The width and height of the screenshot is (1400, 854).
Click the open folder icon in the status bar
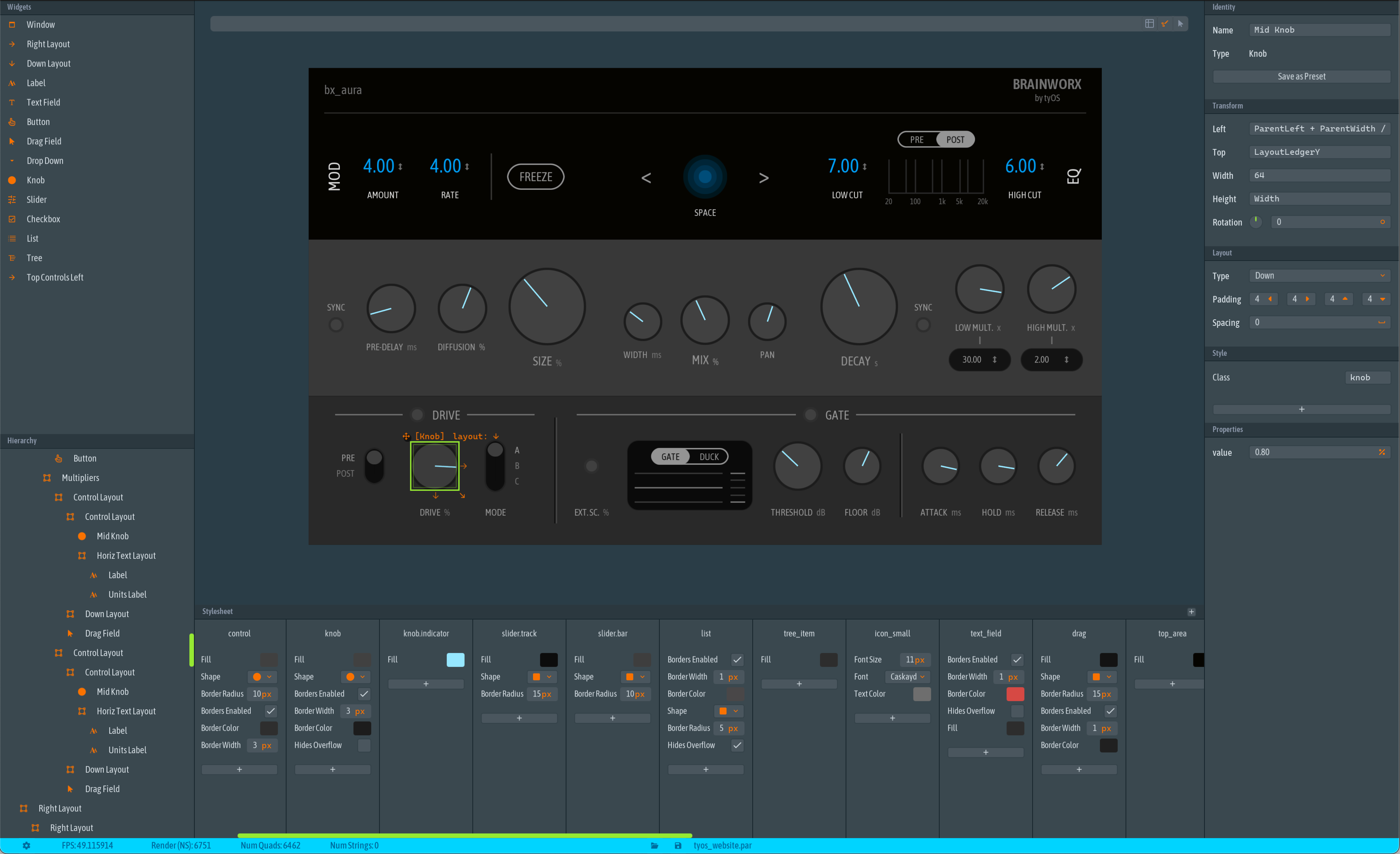click(655, 845)
